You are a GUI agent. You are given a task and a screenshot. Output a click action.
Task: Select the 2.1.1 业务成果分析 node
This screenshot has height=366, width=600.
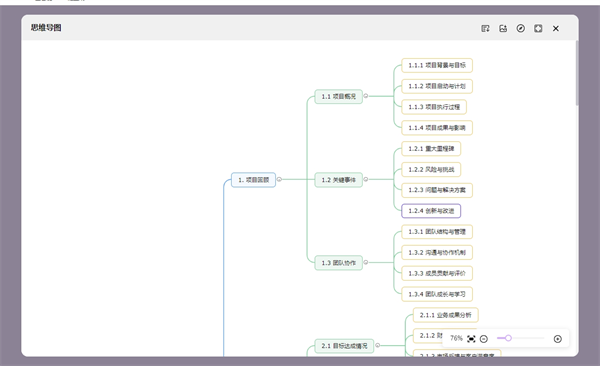(x=445, y=315)
